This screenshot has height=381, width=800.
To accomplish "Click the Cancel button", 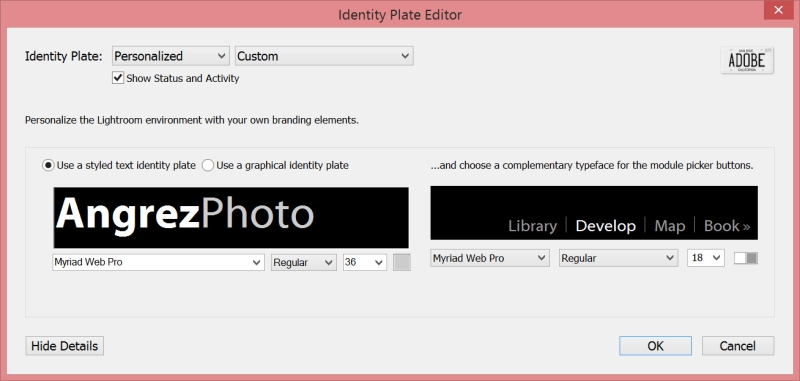I will tap(738, 346).
